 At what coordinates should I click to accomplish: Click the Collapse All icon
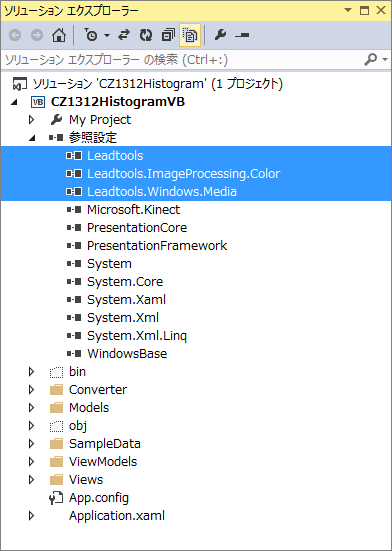[x=168, y=35]
